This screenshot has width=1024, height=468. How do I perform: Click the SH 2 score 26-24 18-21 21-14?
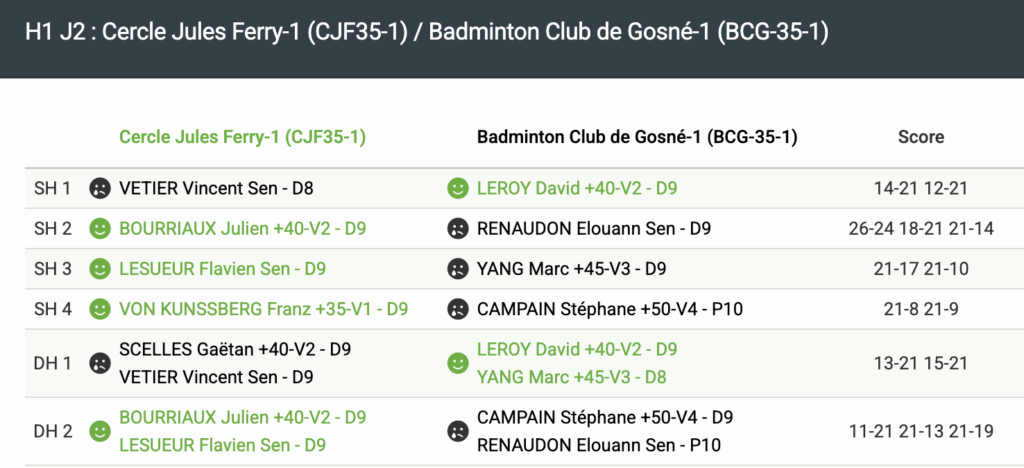(921, 229)
